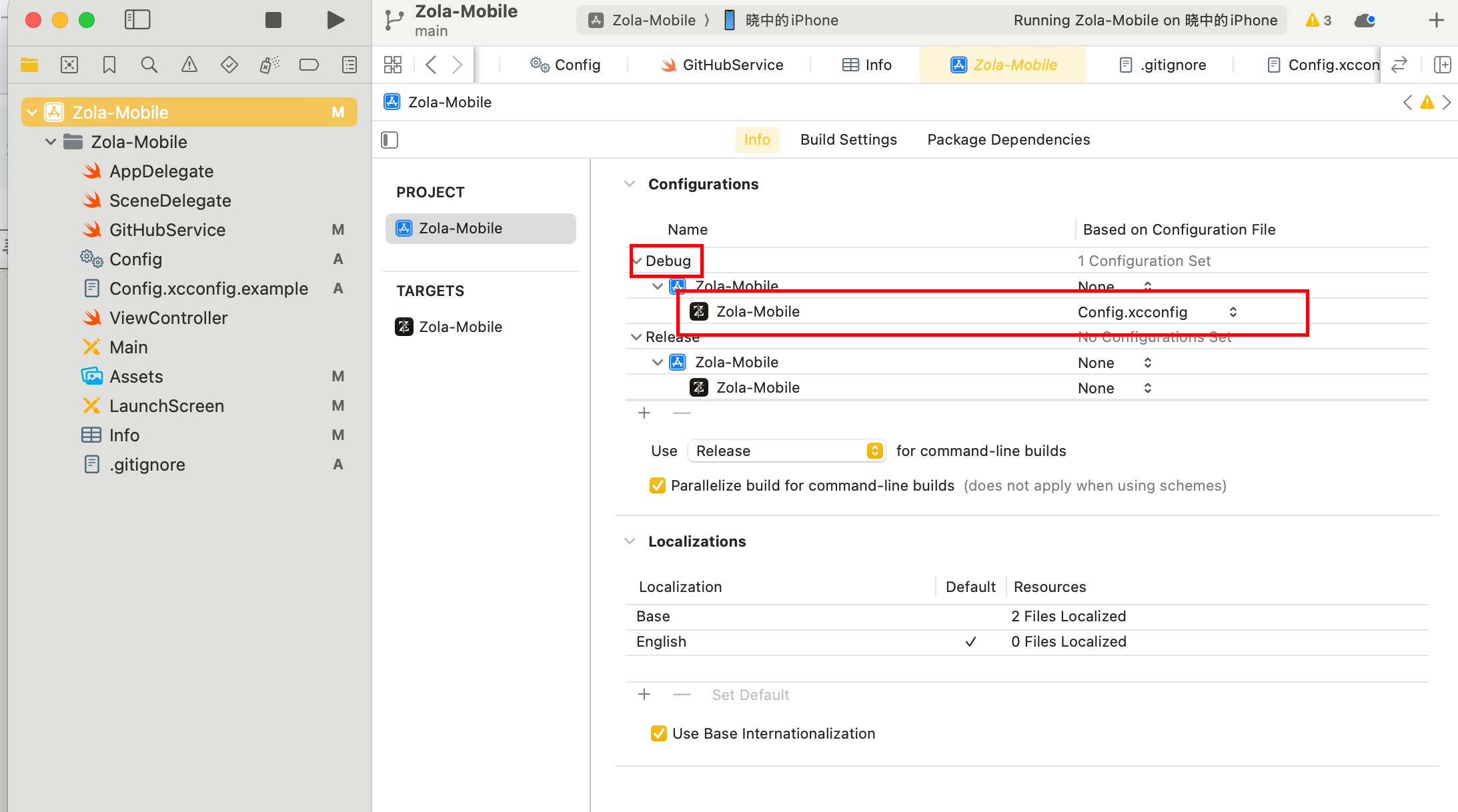The image size is (1458, 812).
Task: Select the Info project tab
Action: 757,139
